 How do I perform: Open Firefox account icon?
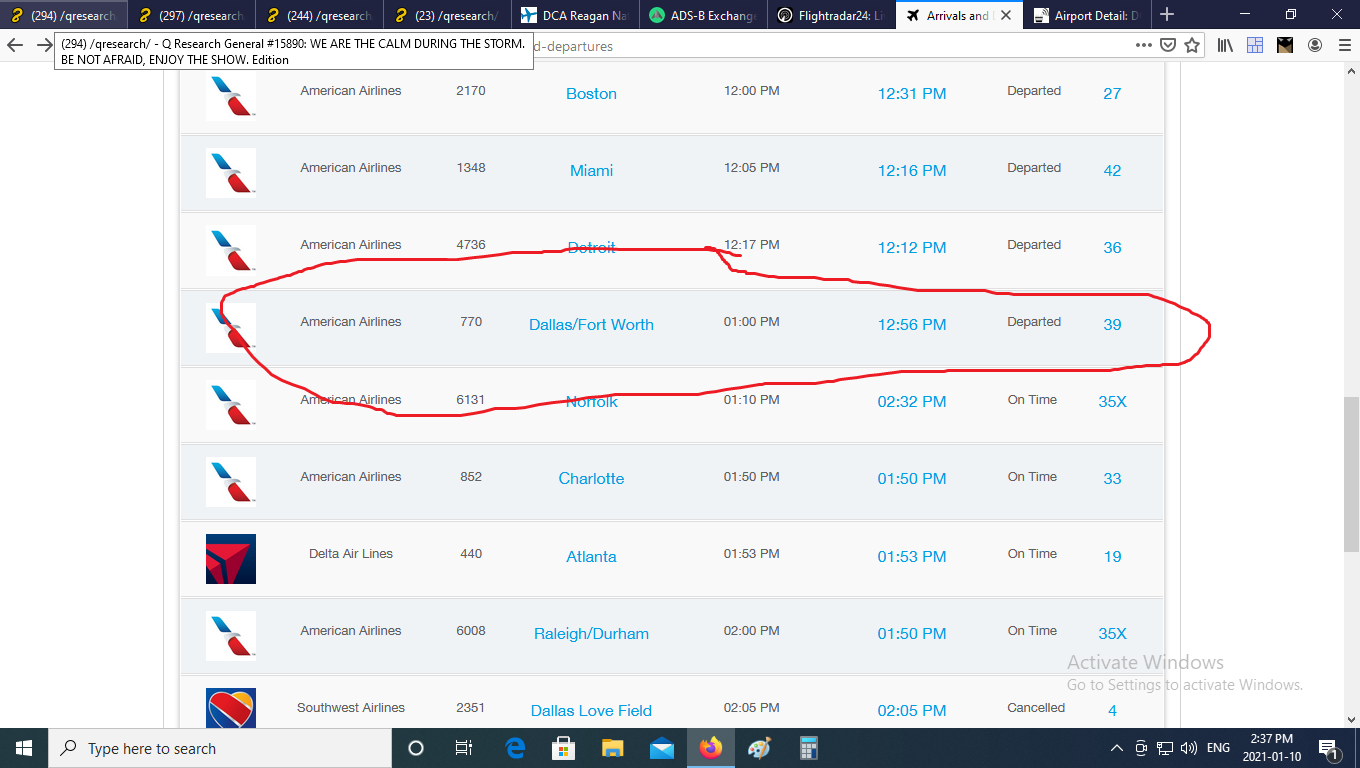(x=1315, y=45)
